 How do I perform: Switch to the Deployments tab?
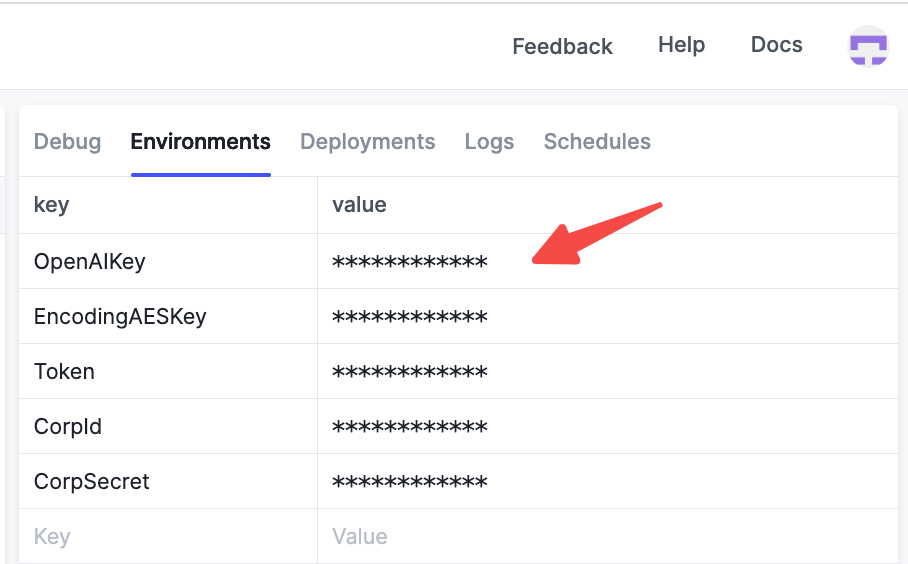[368, 142]
